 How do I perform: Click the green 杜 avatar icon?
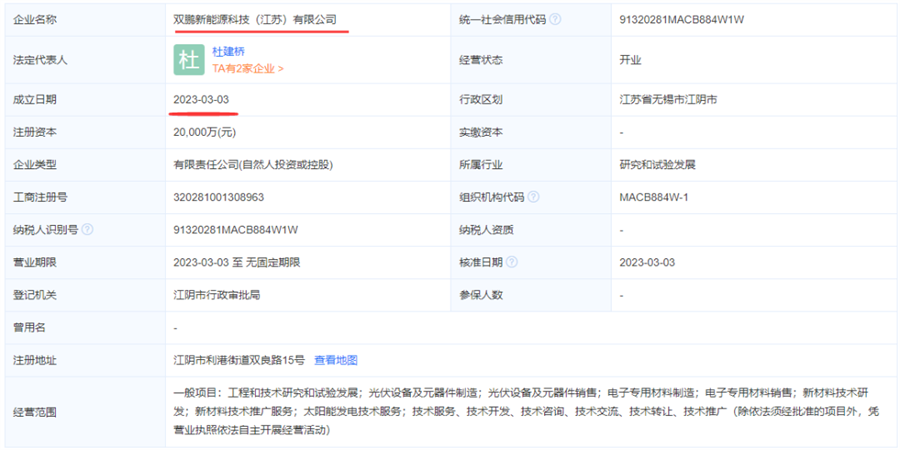tap(189, 60)
